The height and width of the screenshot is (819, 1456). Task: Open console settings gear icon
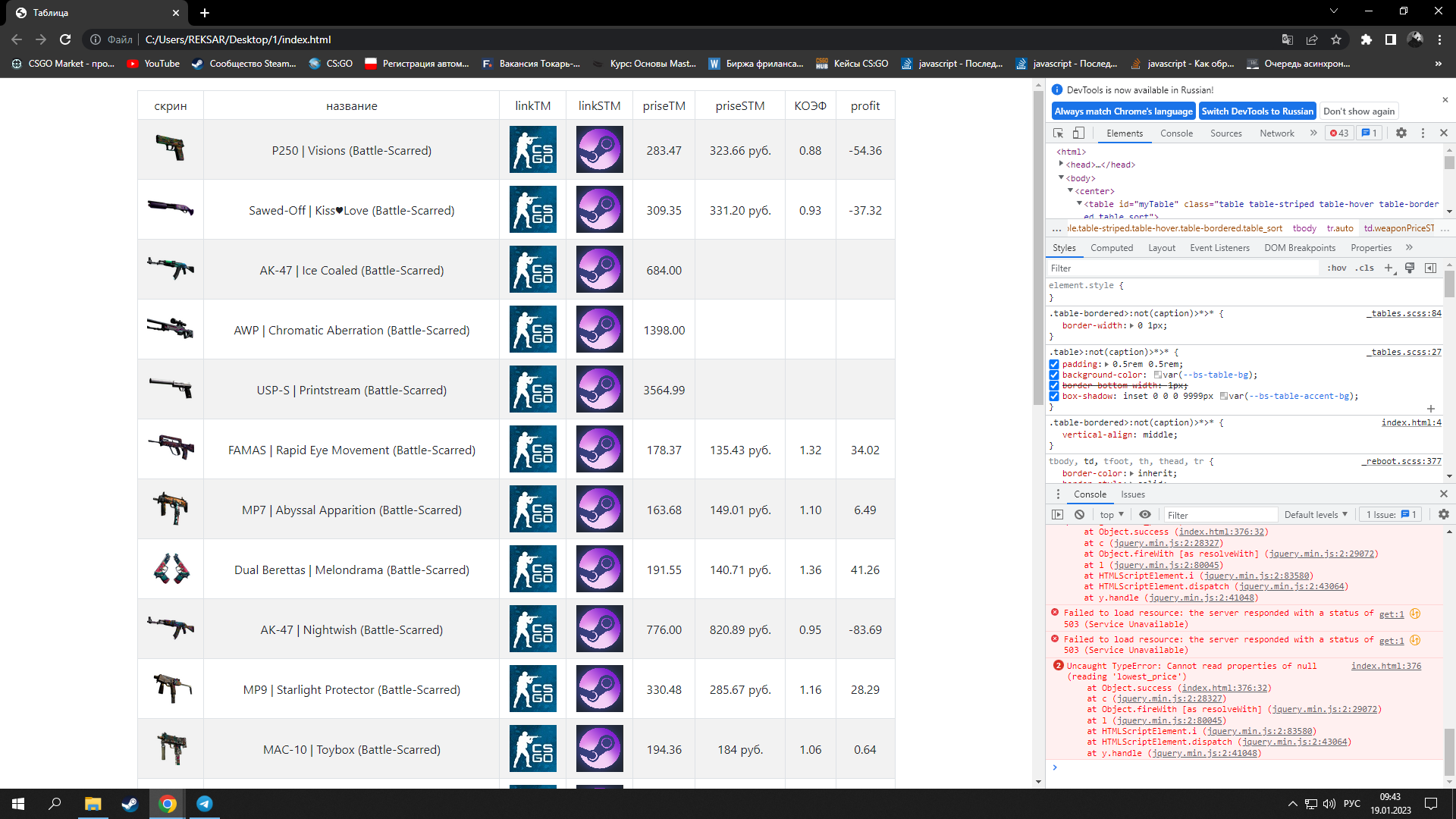(x=1444, y=514)
